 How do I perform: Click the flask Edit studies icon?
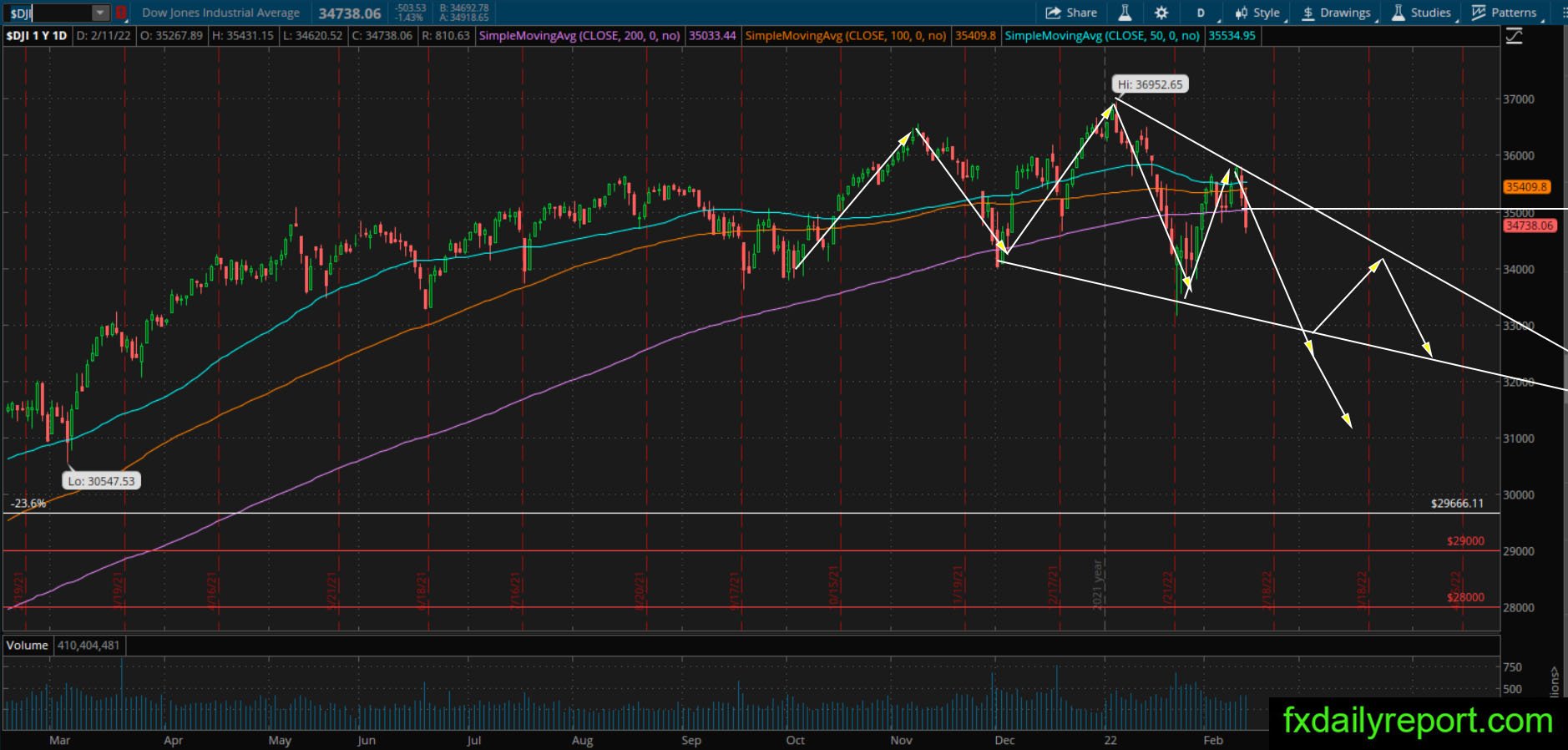pos(1125,13)
